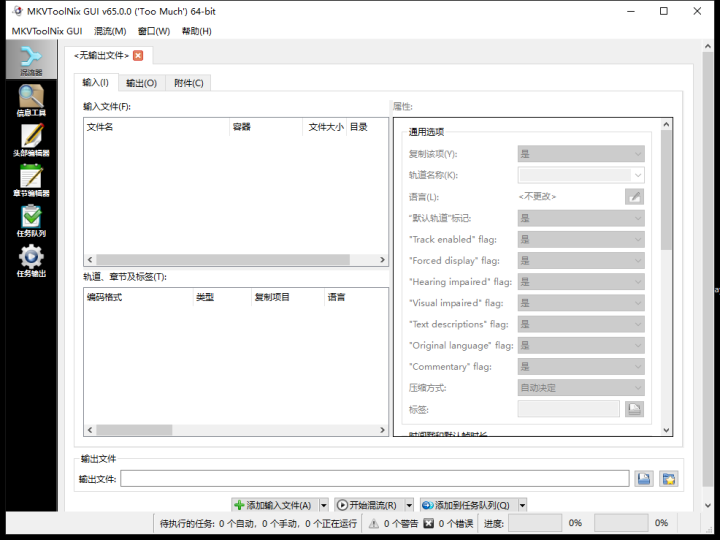The height and width of the screenshot is (540, 720).
Task: Click the 输出文件 path input field
Action: pos(375,478)
